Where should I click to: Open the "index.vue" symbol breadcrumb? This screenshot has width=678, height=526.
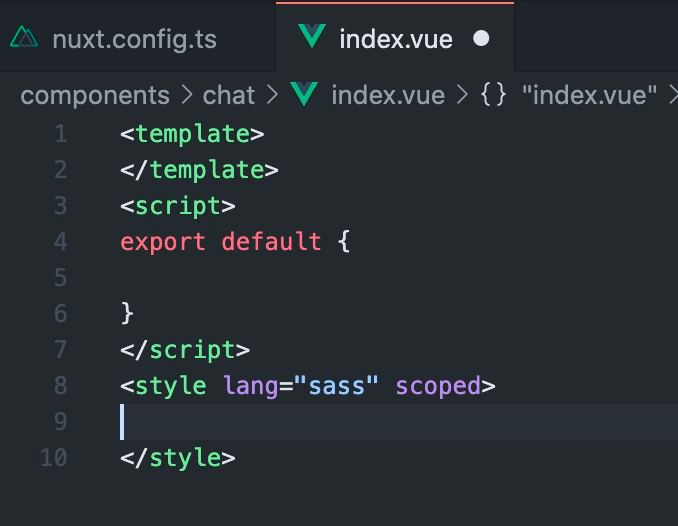point(589,95)
